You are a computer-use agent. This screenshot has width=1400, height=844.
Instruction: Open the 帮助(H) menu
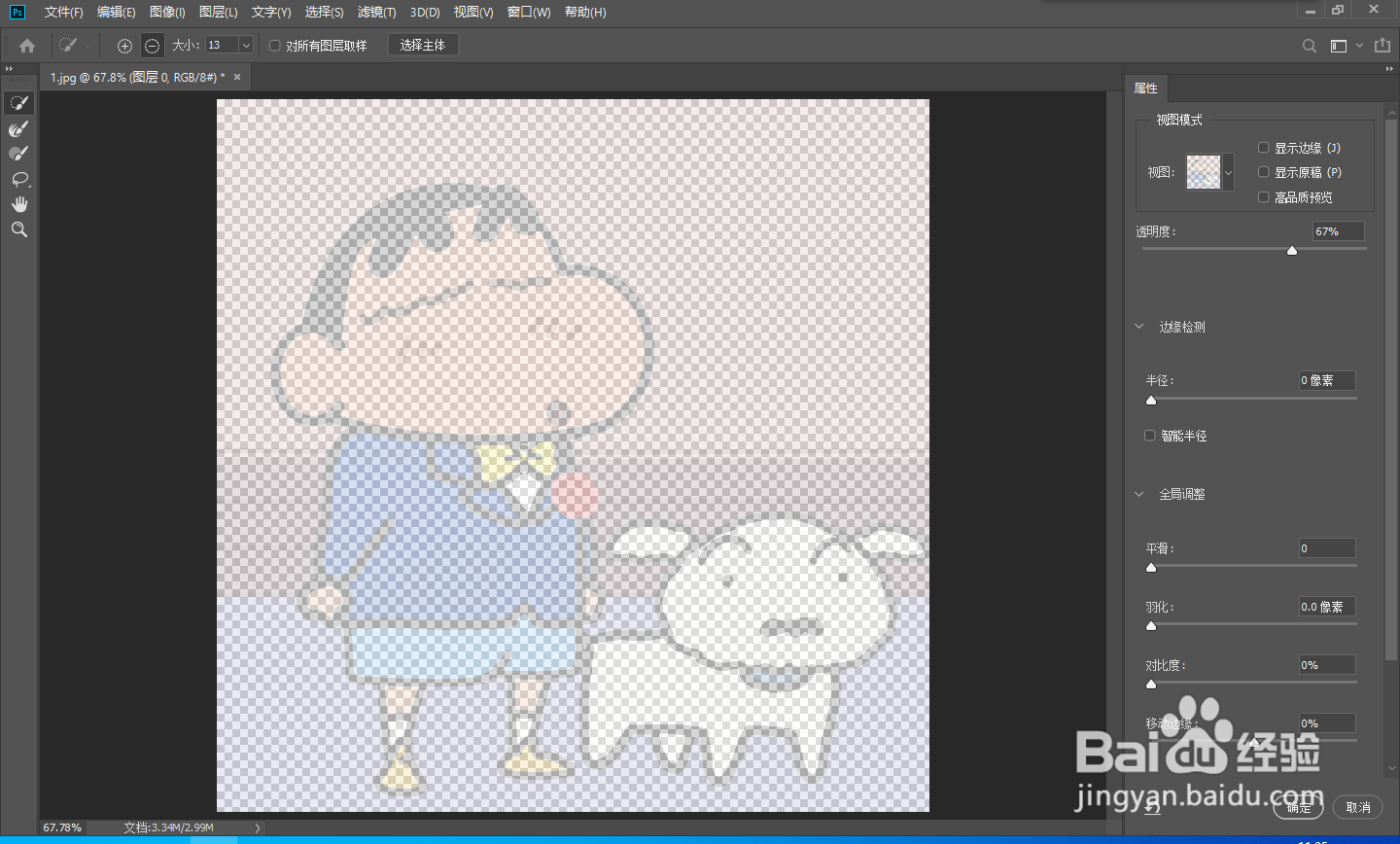585,12
